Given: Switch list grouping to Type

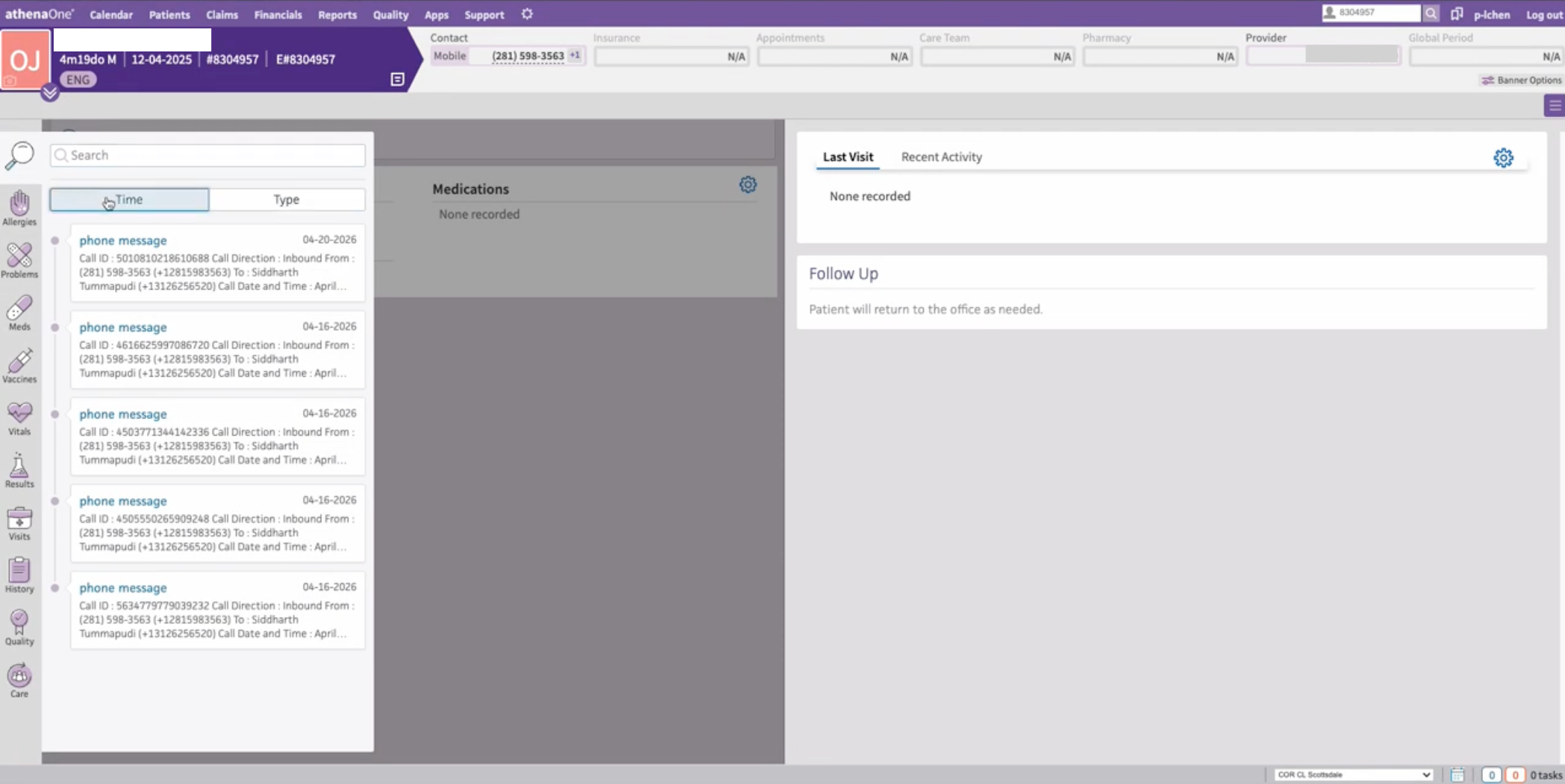Looking at the screenshot, I should click(x=287, y=199).
